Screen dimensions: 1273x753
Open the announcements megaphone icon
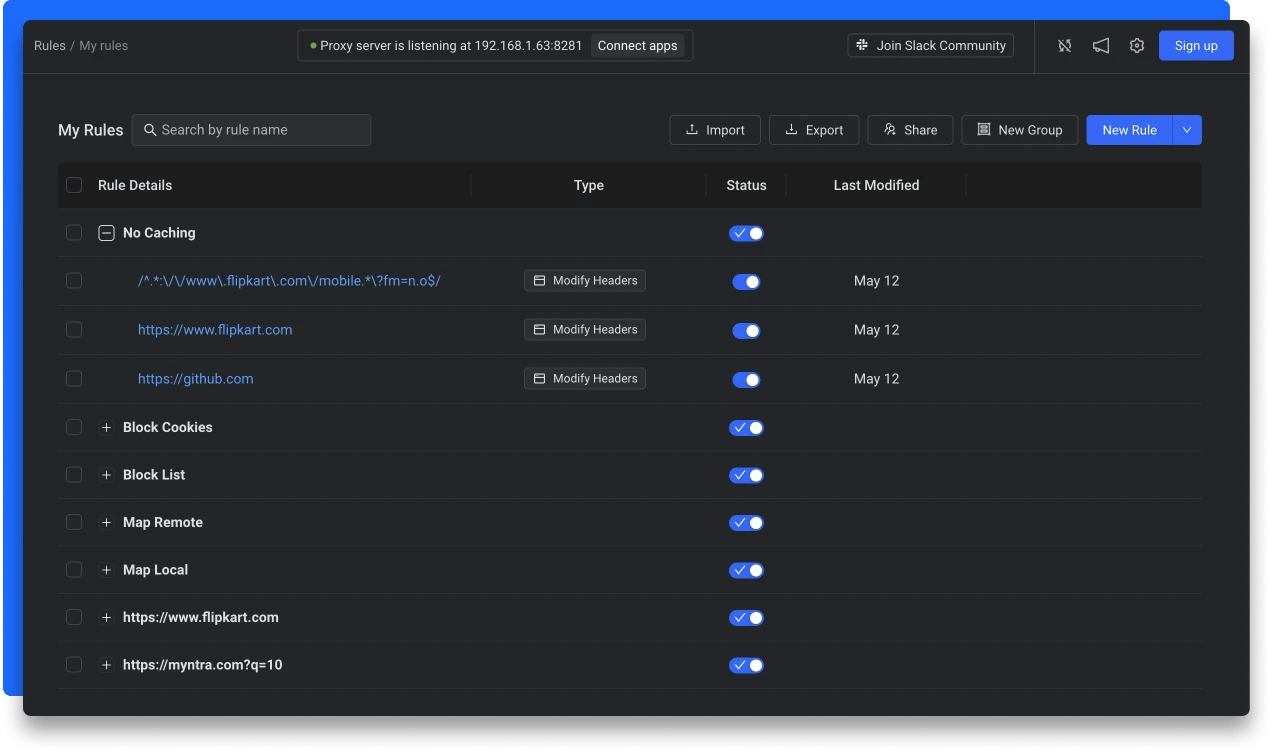[x=1101, y=46]
